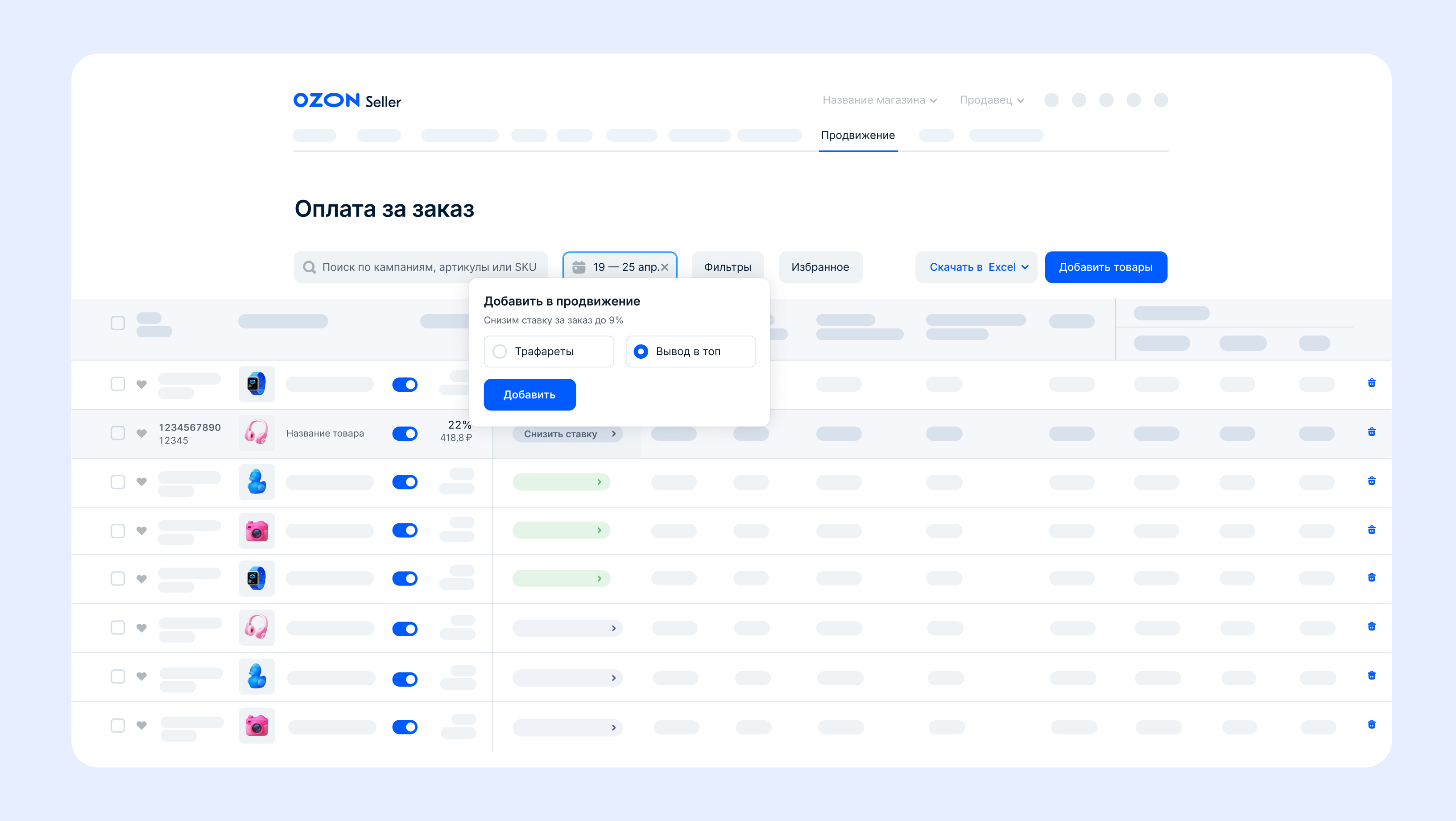Screen dimensions: 1456x821
Task: Click the product ID 1234567890
Action: pyautogui.click(x=190, y=427)
